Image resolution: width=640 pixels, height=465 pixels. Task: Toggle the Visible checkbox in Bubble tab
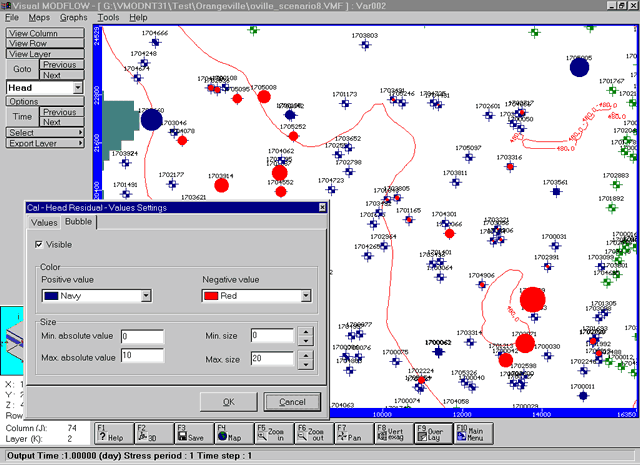[39, 245]
